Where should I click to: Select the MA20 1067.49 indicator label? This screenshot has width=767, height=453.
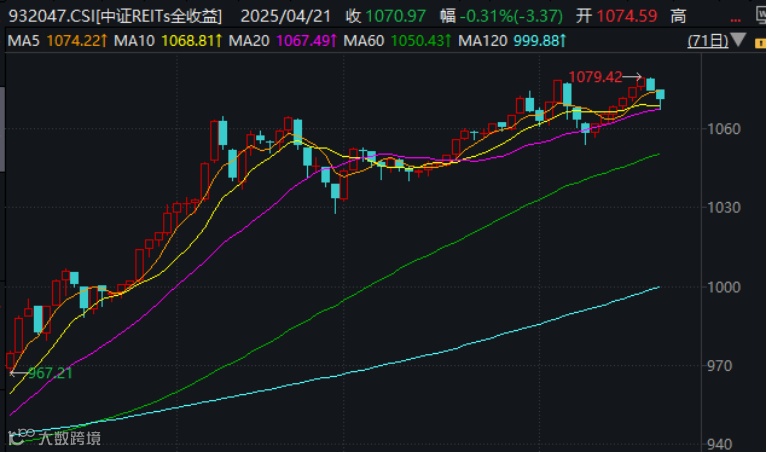[x=282, y=41]
